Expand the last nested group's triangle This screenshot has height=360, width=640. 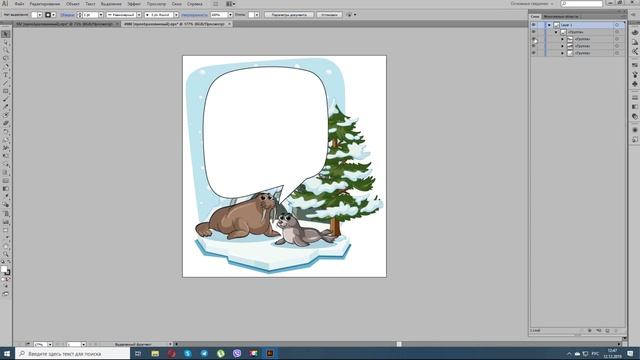[562, 53]
